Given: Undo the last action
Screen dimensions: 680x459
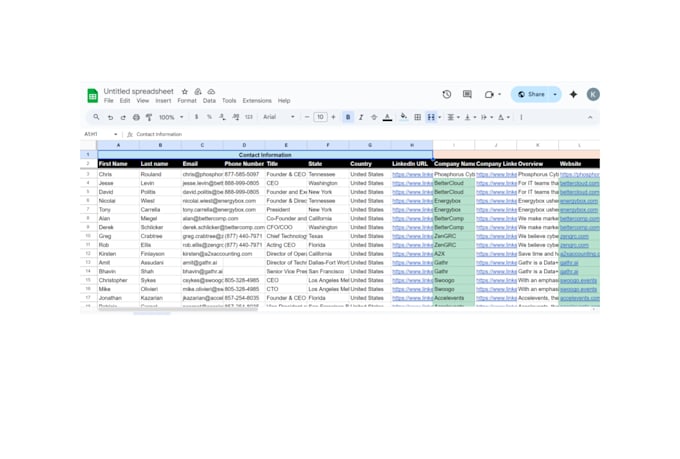Looking at the screenshot, I should (111, 117).
